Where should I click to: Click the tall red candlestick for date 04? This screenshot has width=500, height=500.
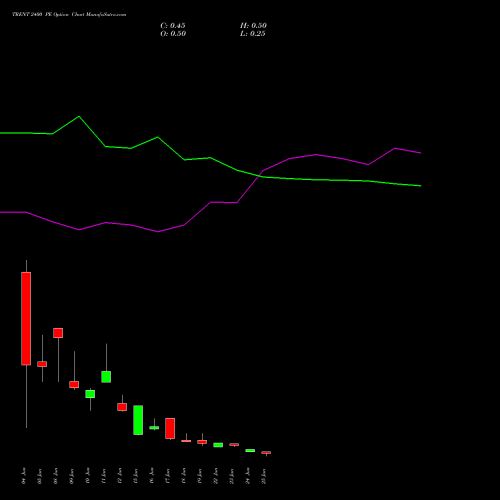[26, 318]
